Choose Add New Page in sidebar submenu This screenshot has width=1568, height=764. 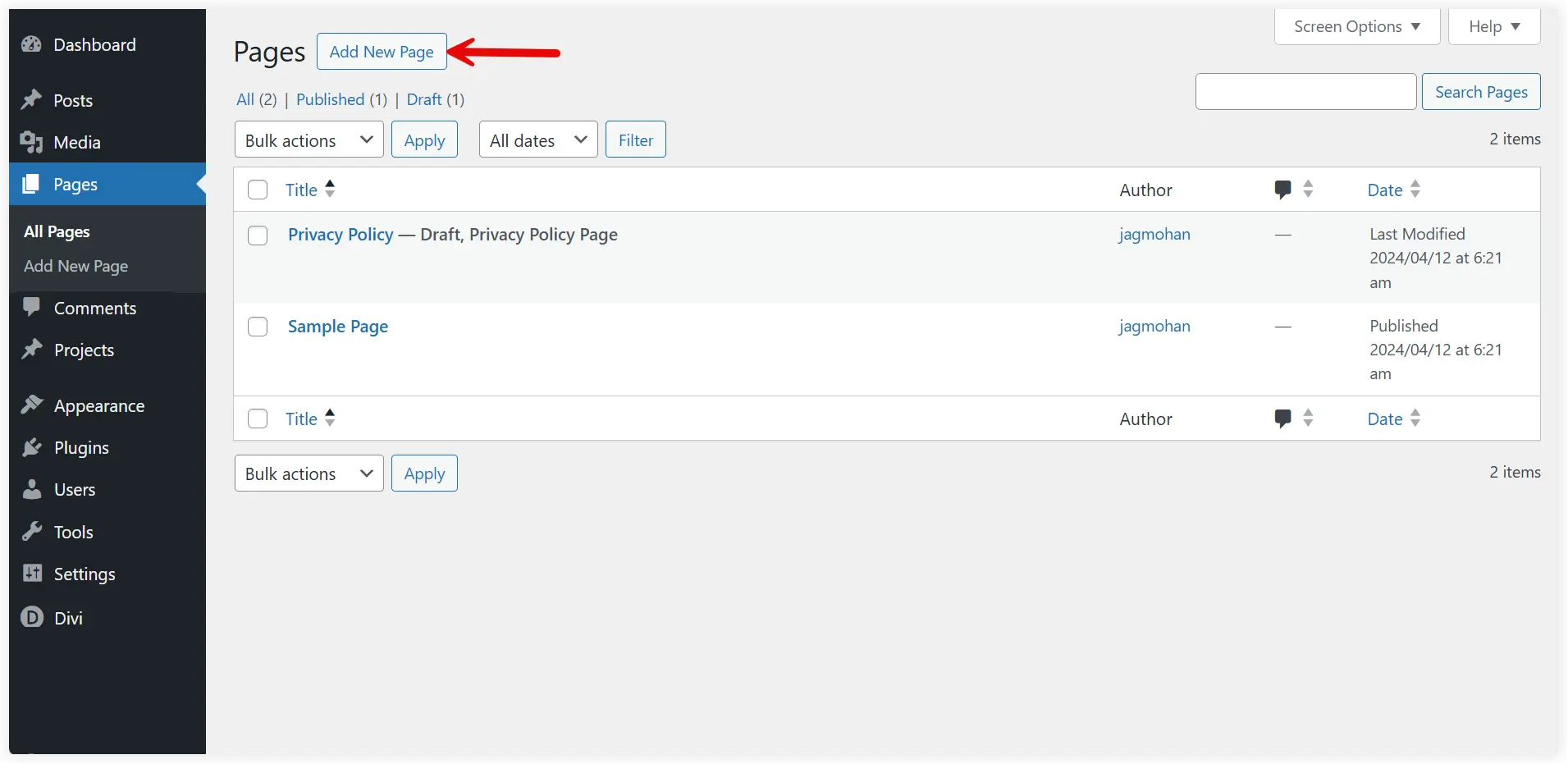(75, 266)
